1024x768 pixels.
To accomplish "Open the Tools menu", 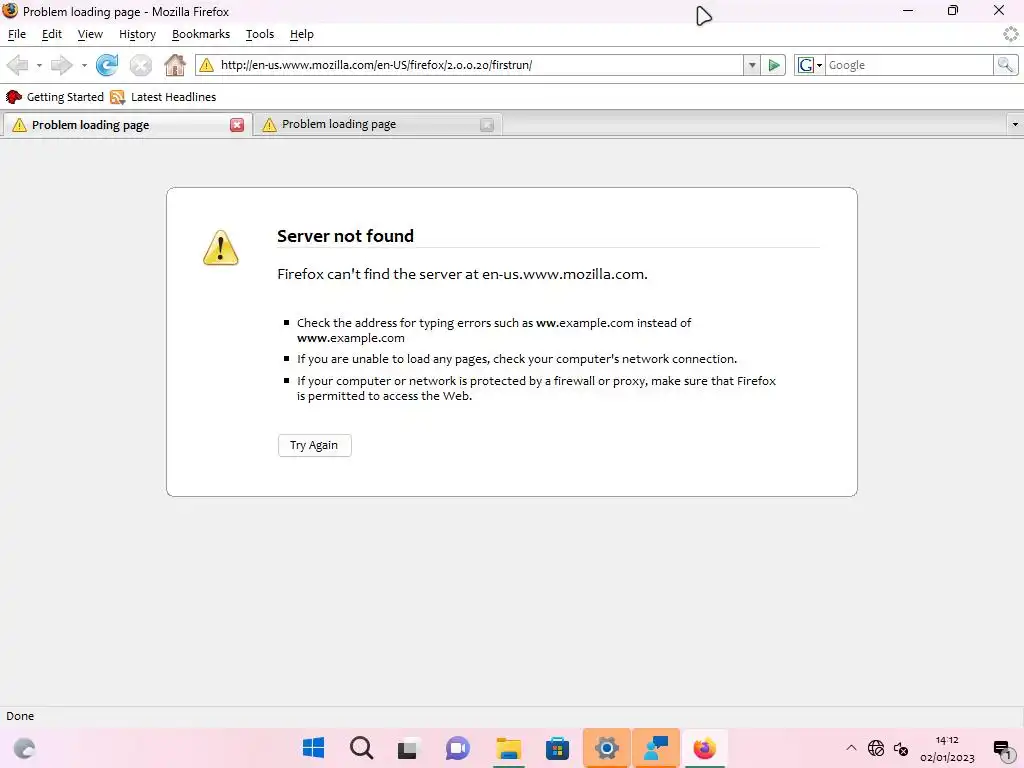I will coord(260,34).
